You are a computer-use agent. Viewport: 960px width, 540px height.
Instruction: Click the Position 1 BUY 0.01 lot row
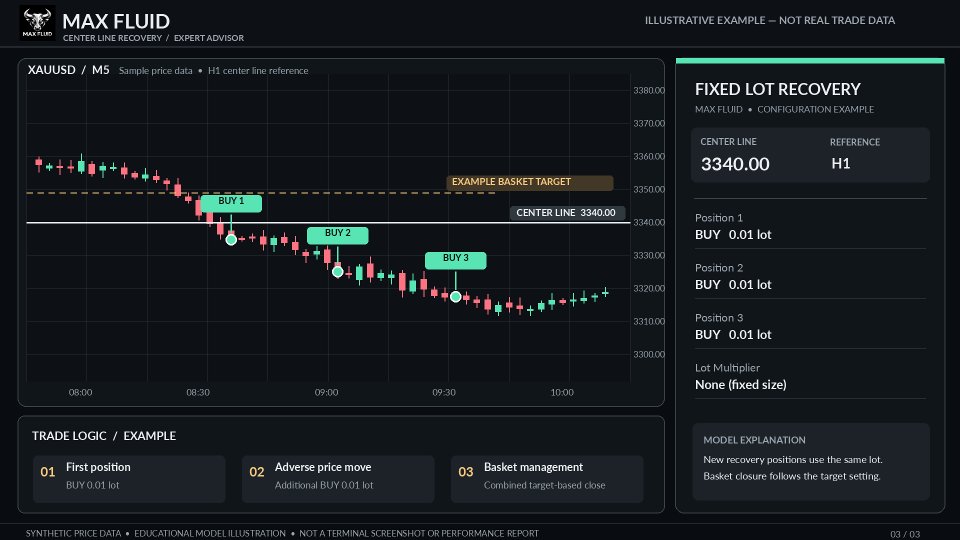point(810,227)
